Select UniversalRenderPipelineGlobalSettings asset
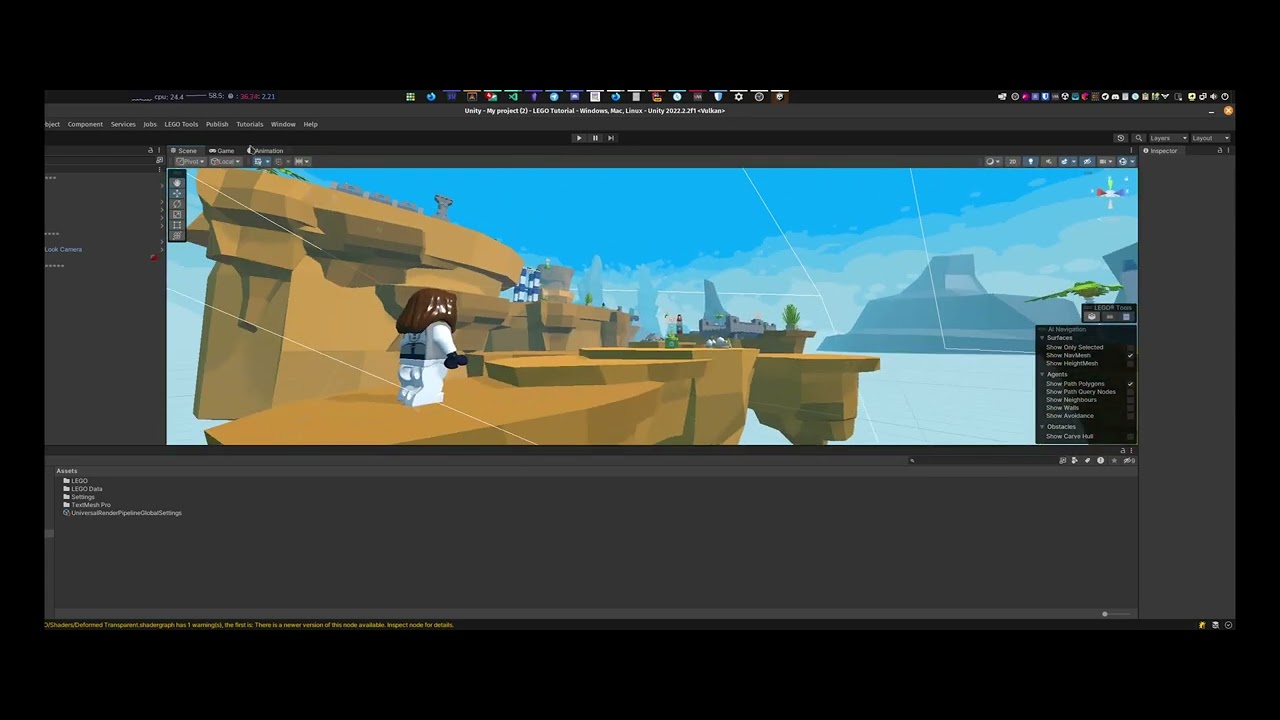This screenshot has height=720, width=1280. [x=122, y=513]
